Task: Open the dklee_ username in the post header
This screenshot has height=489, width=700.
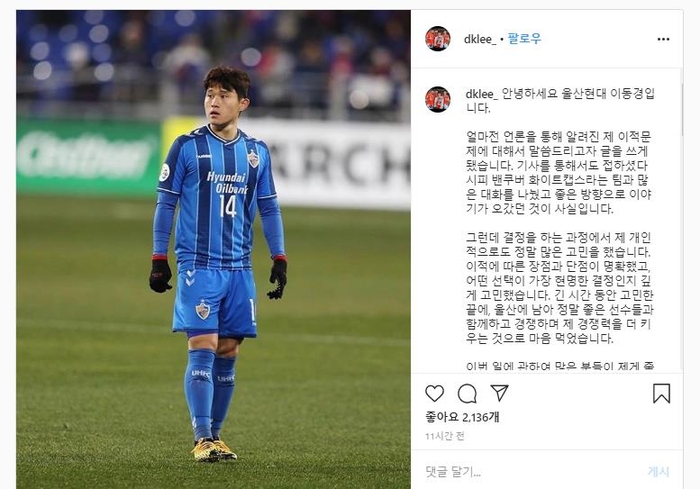Action: click(x=480, y=39)
